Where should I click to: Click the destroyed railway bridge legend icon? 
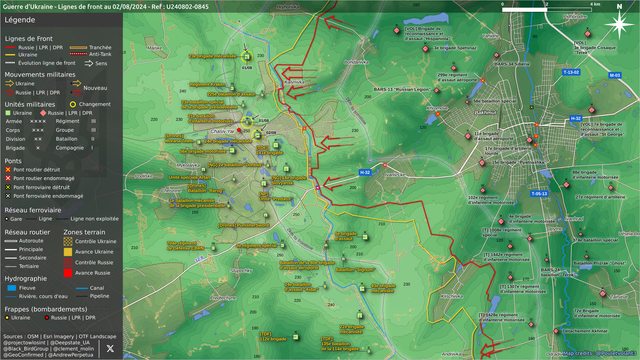8,187
